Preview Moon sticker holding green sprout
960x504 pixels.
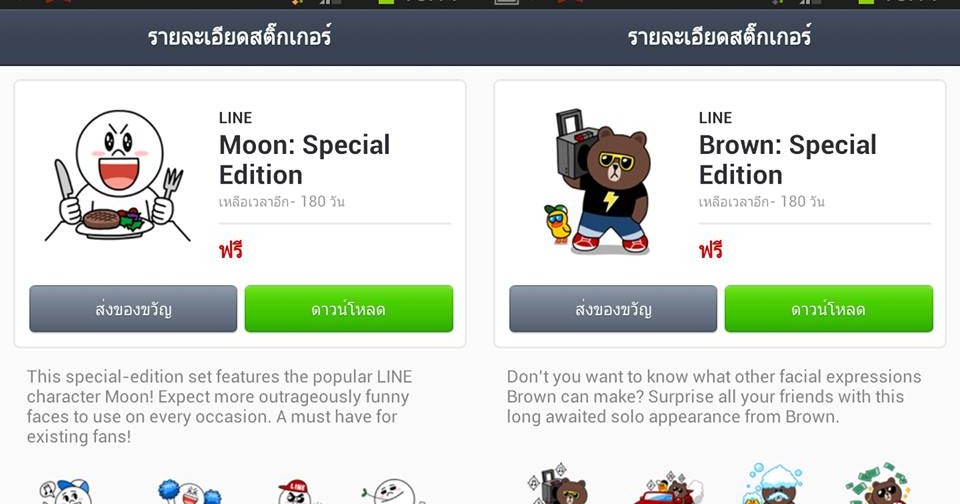click(392, 492)
